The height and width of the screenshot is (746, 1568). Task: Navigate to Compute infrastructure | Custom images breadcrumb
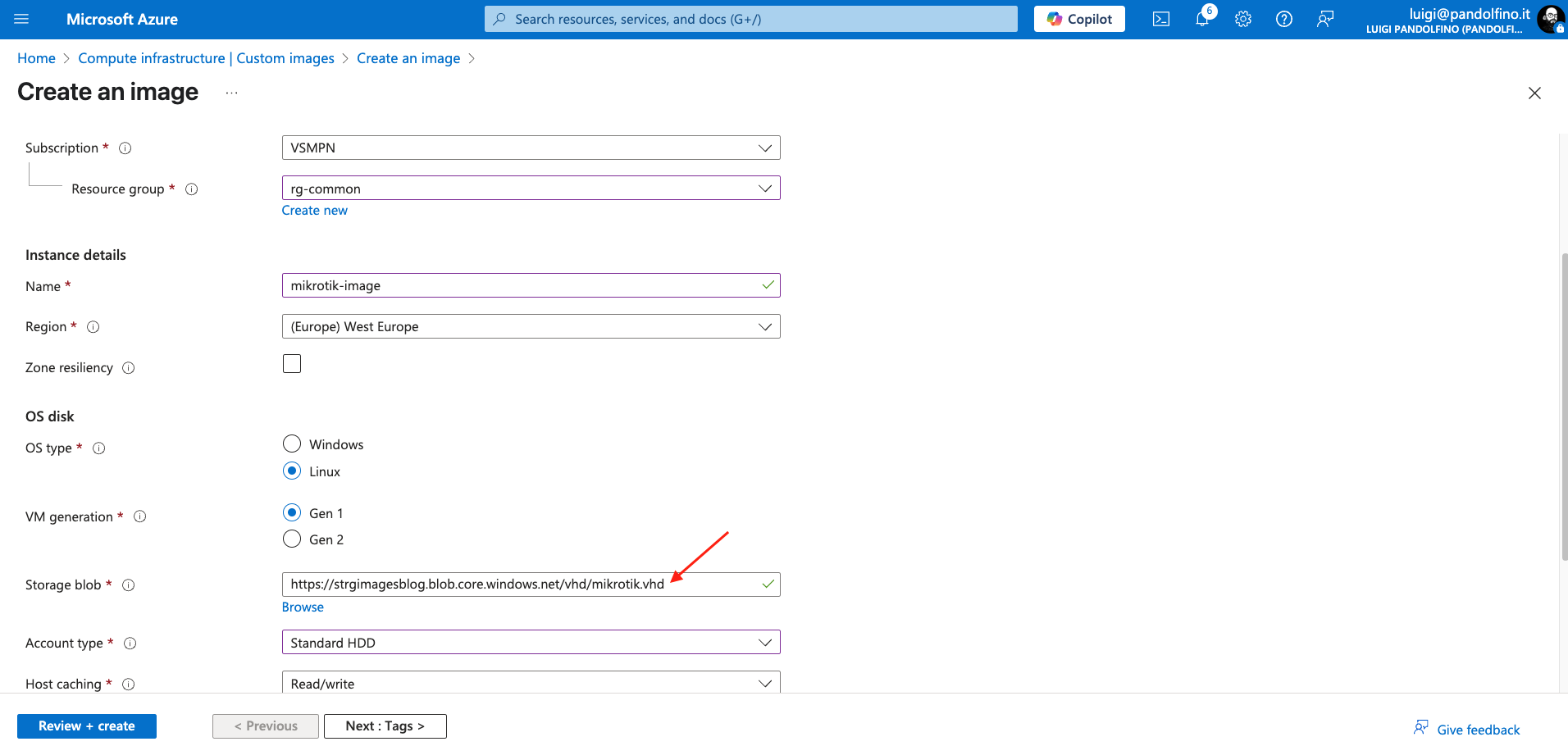click(206, 58)
